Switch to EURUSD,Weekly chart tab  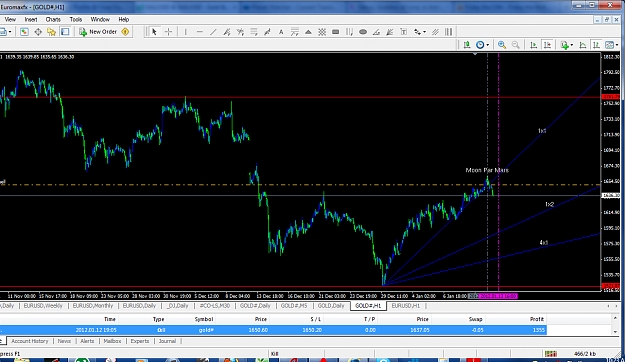[43, 306]
